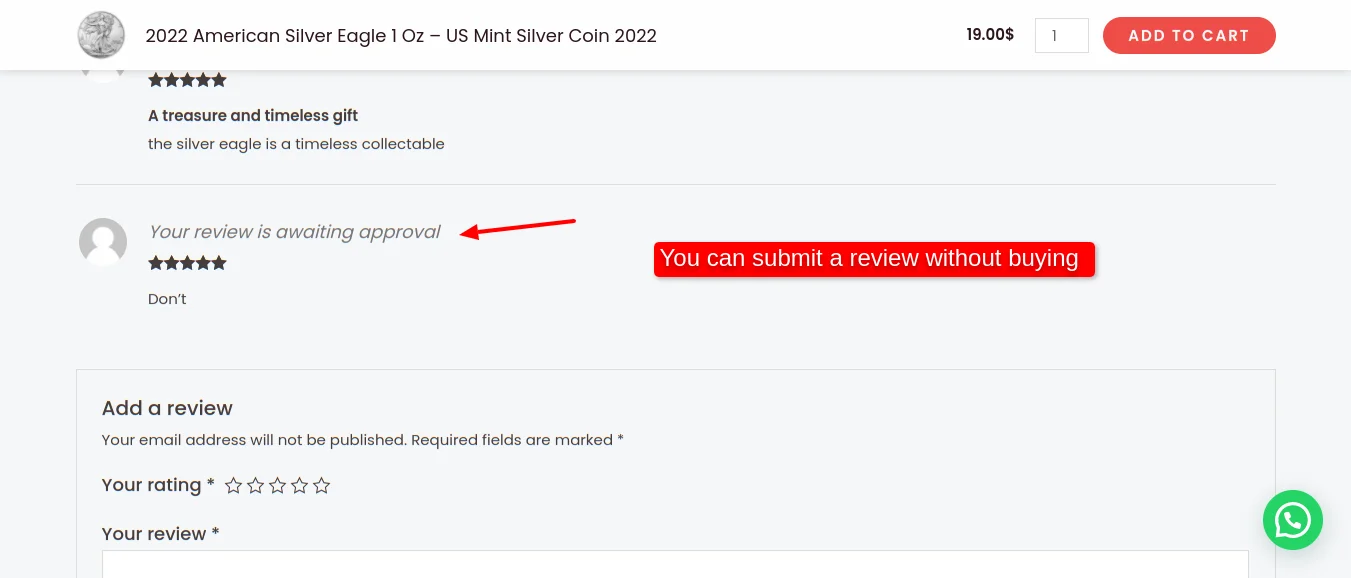Select the third star under Your rating
This screenshot has width=1351, height=578.
[x=277, y=485]
